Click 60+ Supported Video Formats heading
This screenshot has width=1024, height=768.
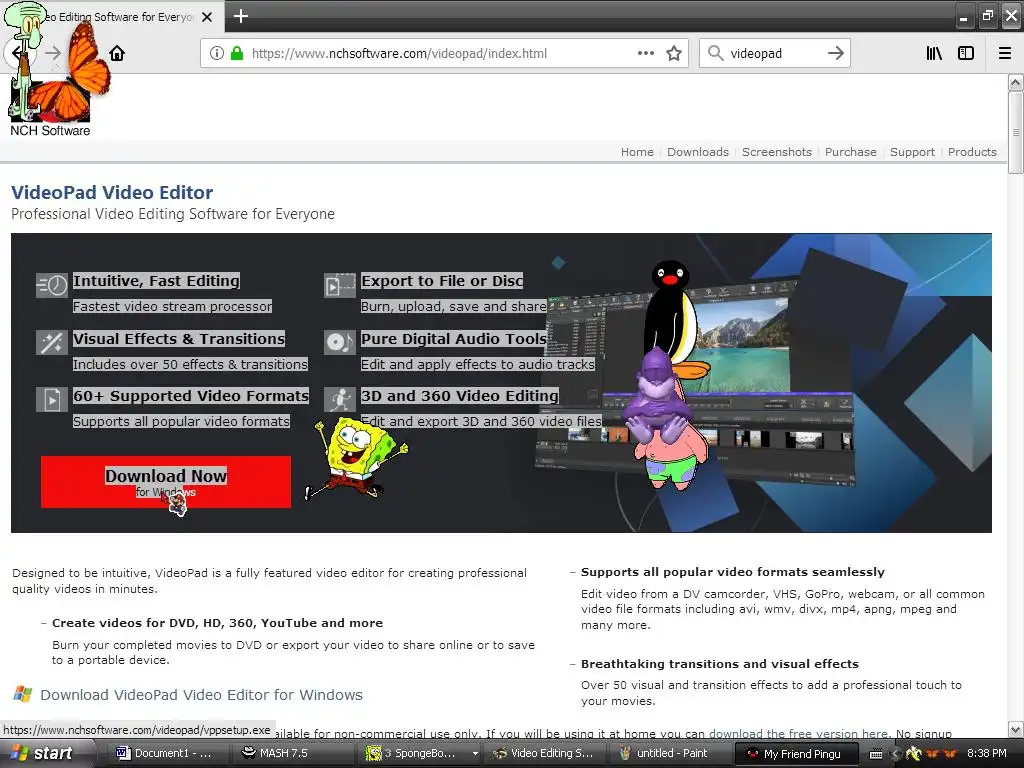tap(191, 396)
